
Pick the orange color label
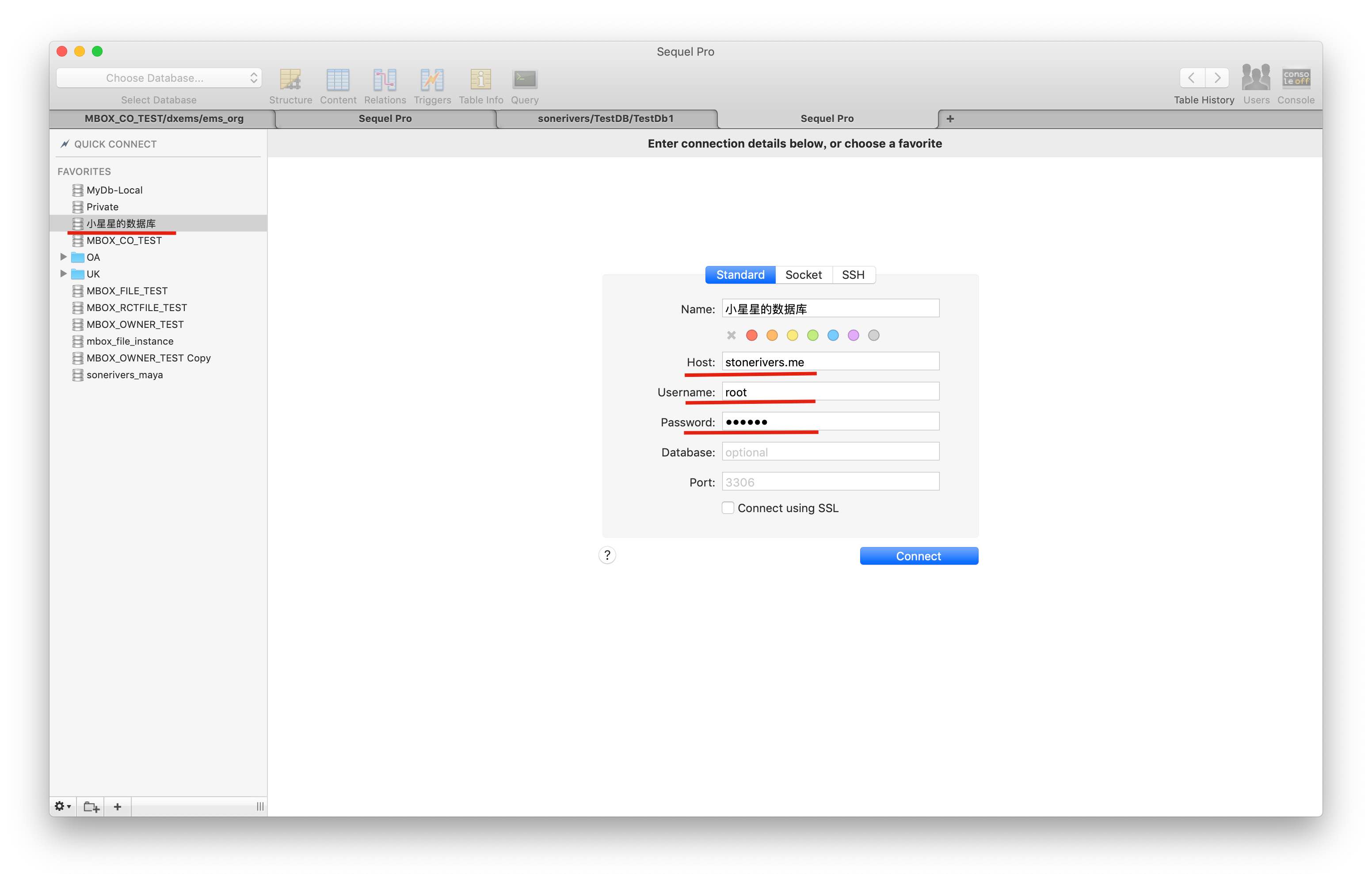(x=772, y=335)
